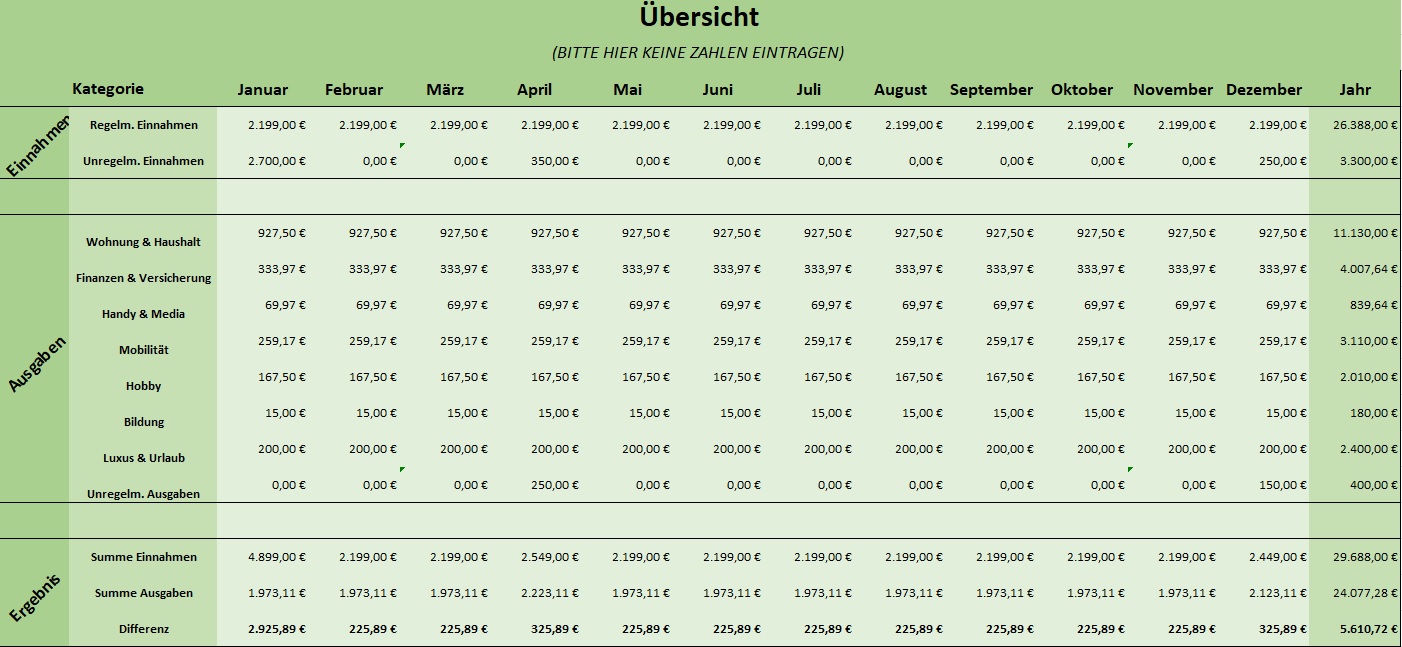Click January Summe Einnahmen value 4.899,00 €
The image size is (1402, 647).
(x=277, y=557)
